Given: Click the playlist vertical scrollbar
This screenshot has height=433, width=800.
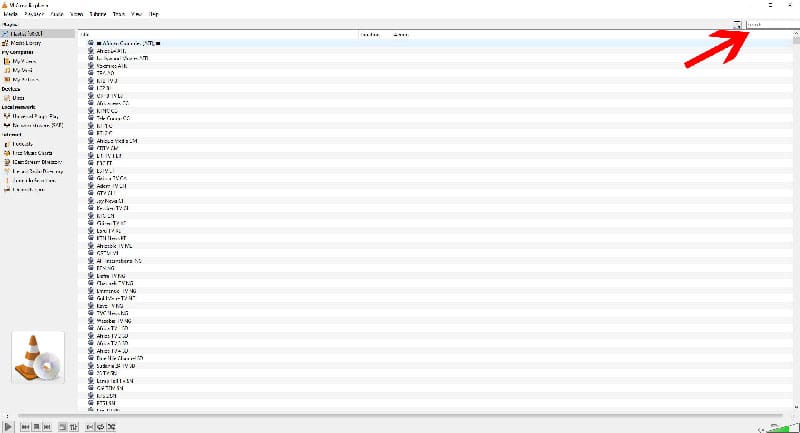Looking at the screenshot, I should tap(796, 220).
